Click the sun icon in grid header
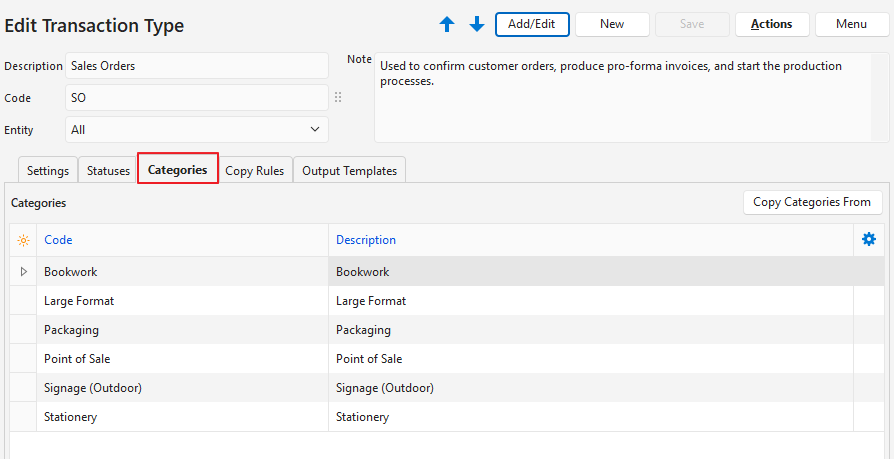Image resolution: width=894 pixels, height=459 pixels. (23, 240)
